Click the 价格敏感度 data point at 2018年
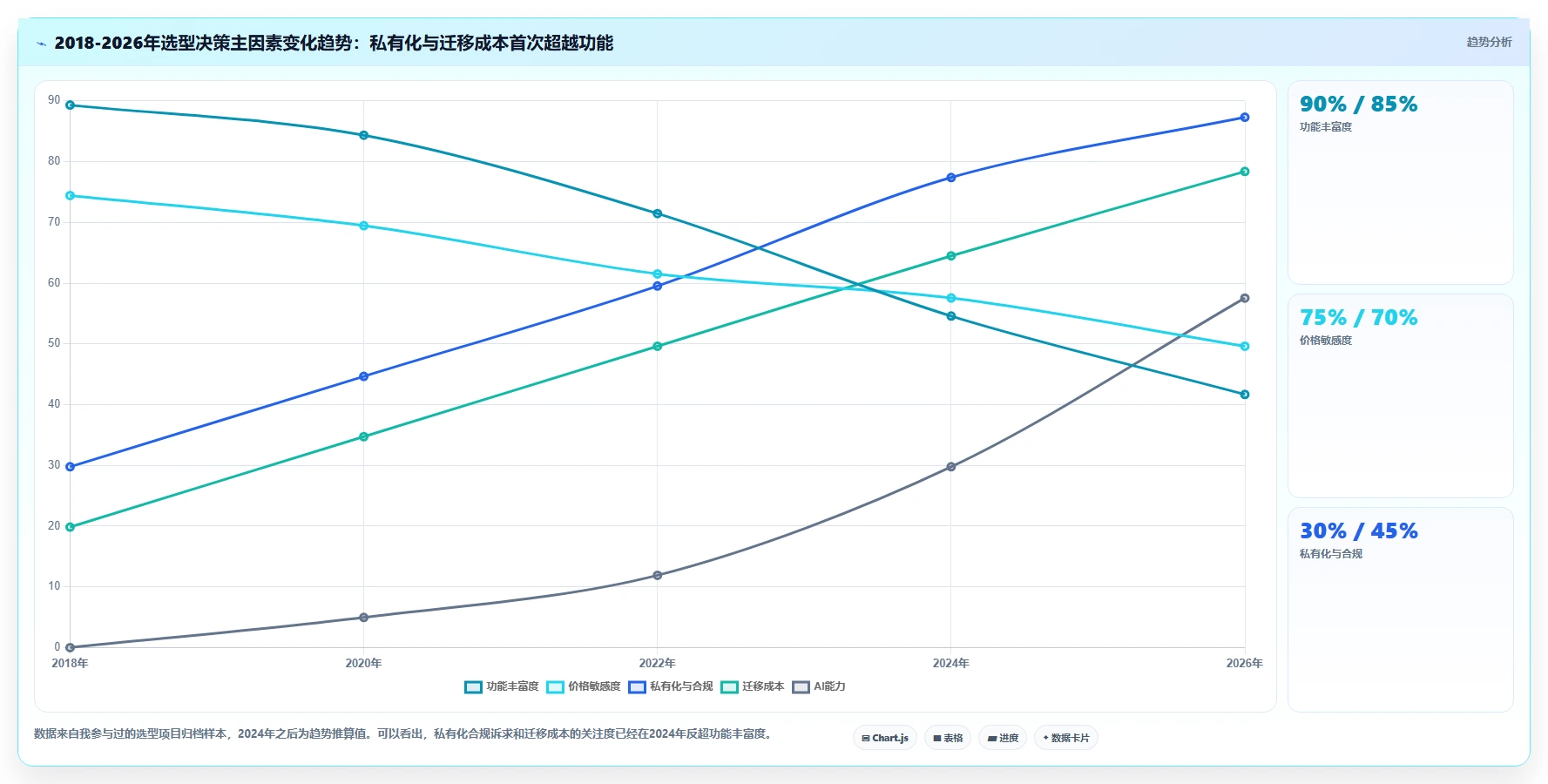This screenshot has height=784, width=1548. point(71,196)
